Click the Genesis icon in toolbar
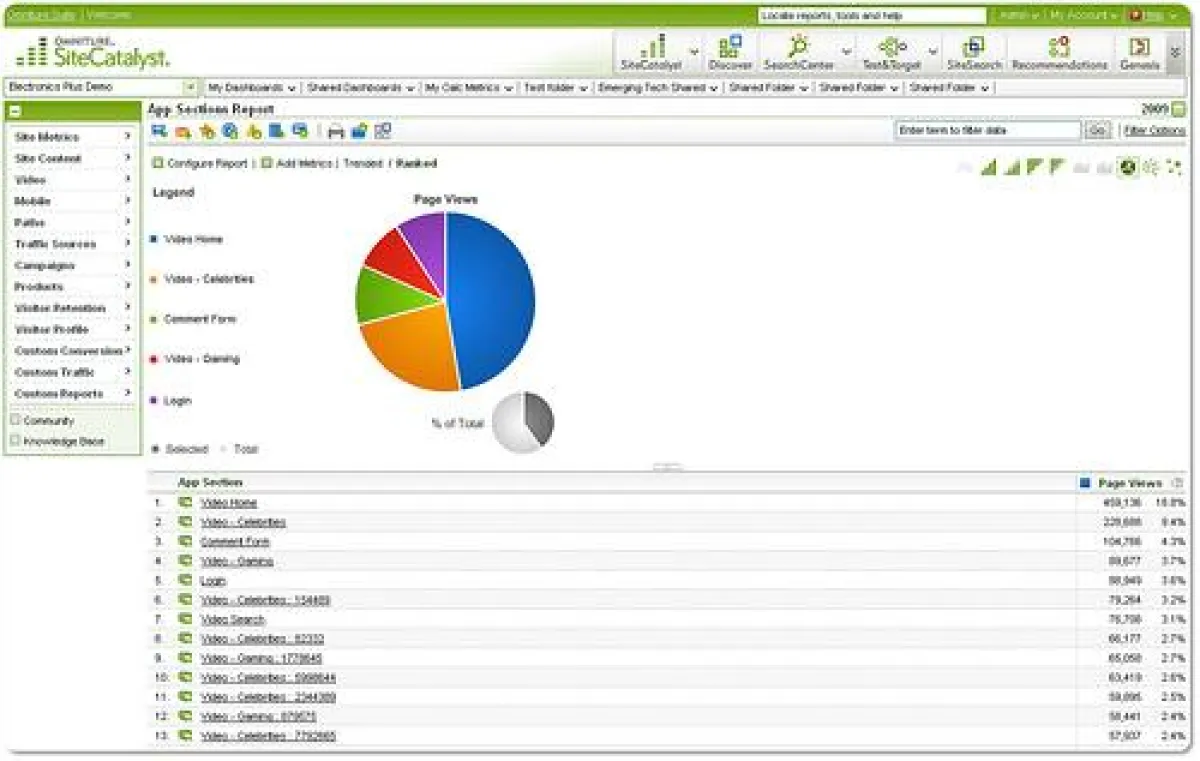The image size is (1200, 761). [x=1139, y=52]
